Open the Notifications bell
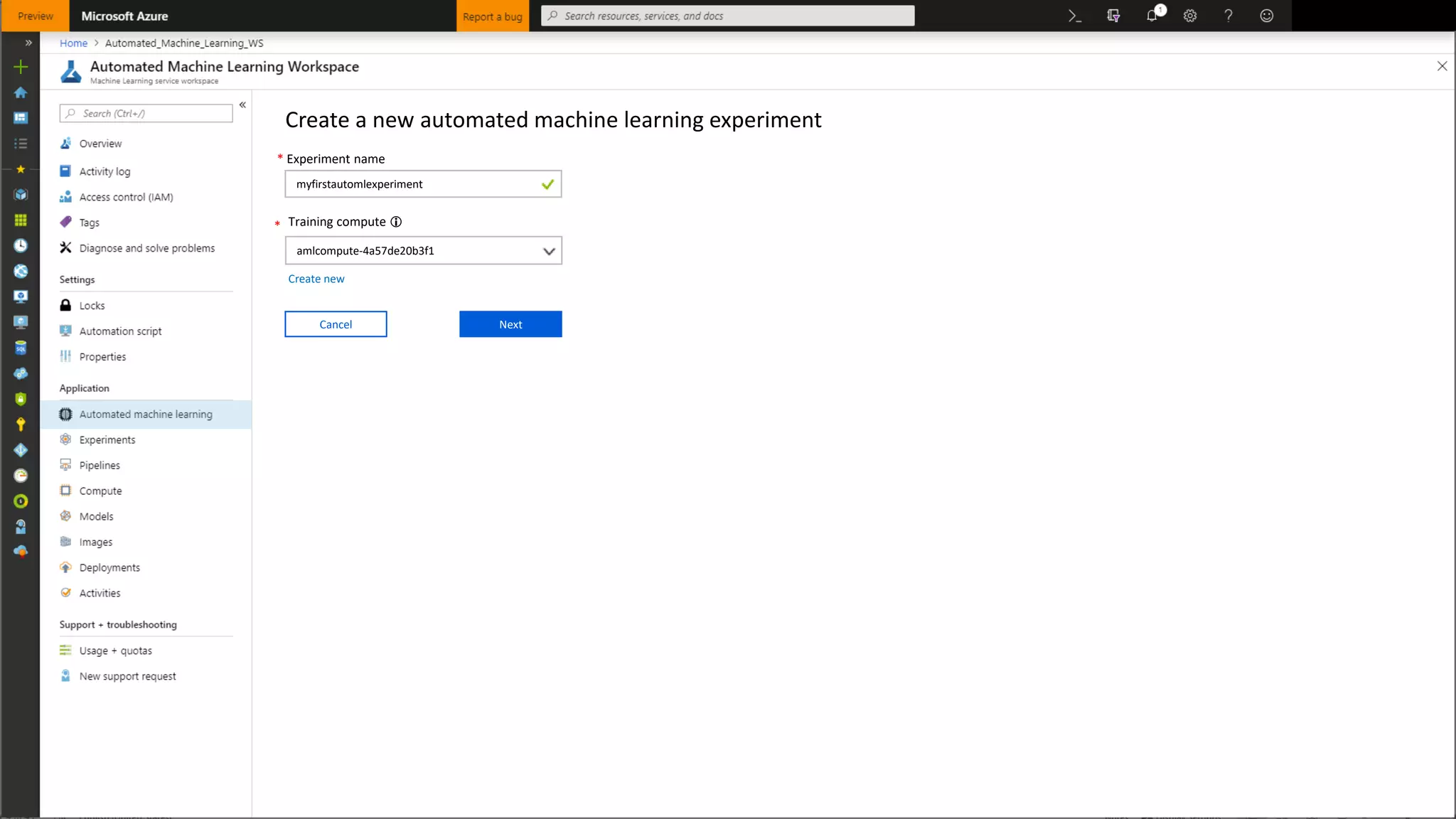This screenshot has width=1456, height=819. tap(1152, 16)
